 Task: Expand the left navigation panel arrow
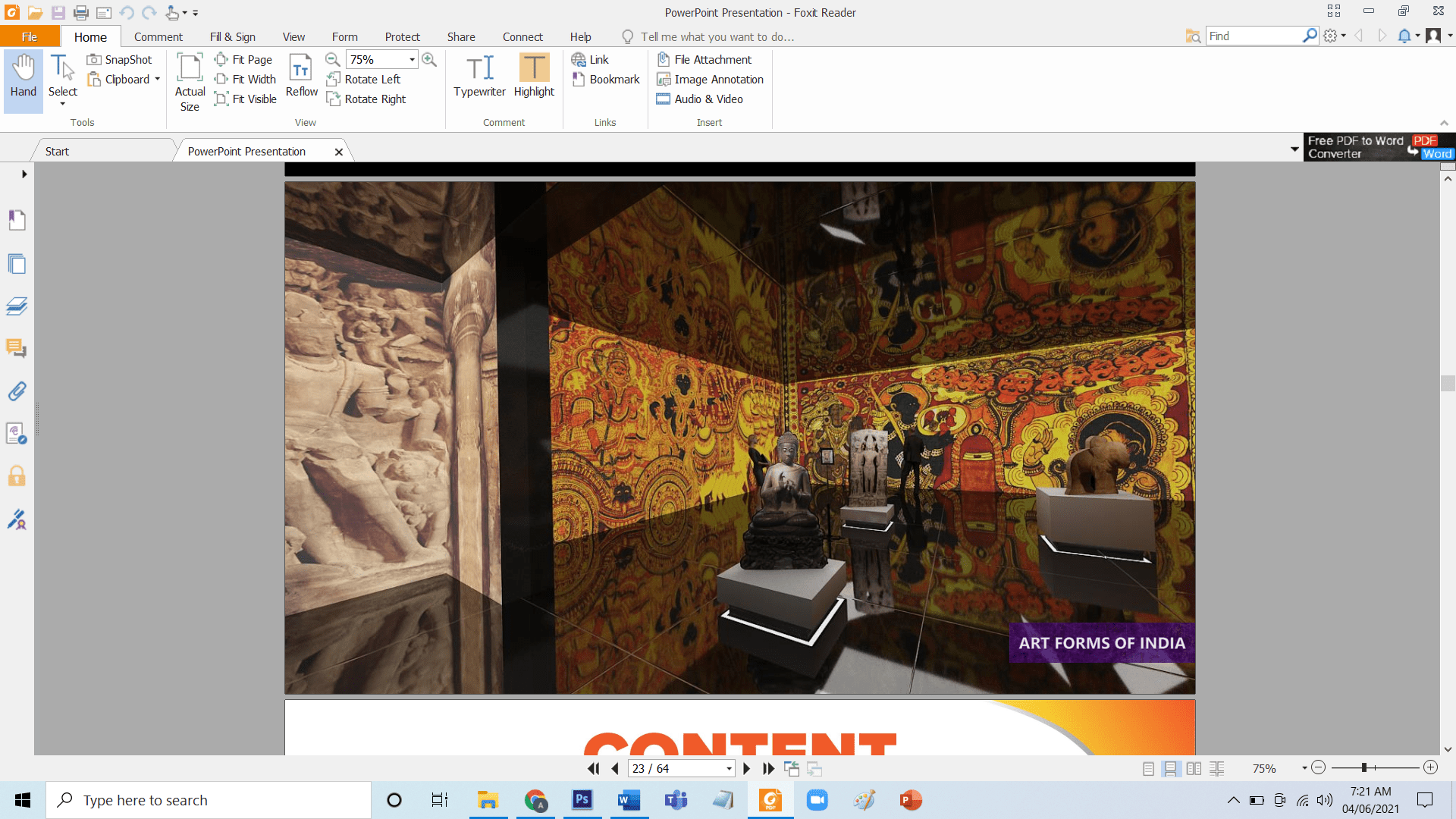[24, 174]
